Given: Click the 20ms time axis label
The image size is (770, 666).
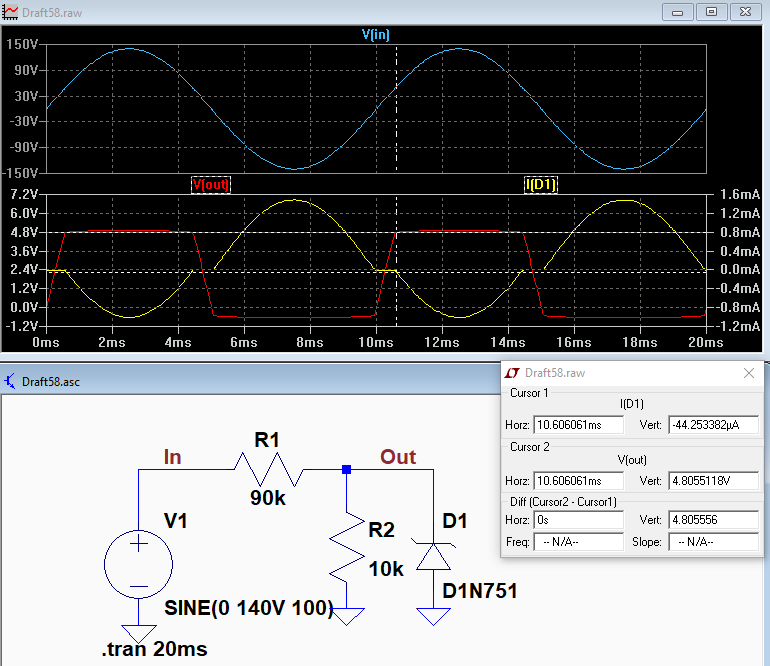Looking at the screenshot, I should coord(706,342).
